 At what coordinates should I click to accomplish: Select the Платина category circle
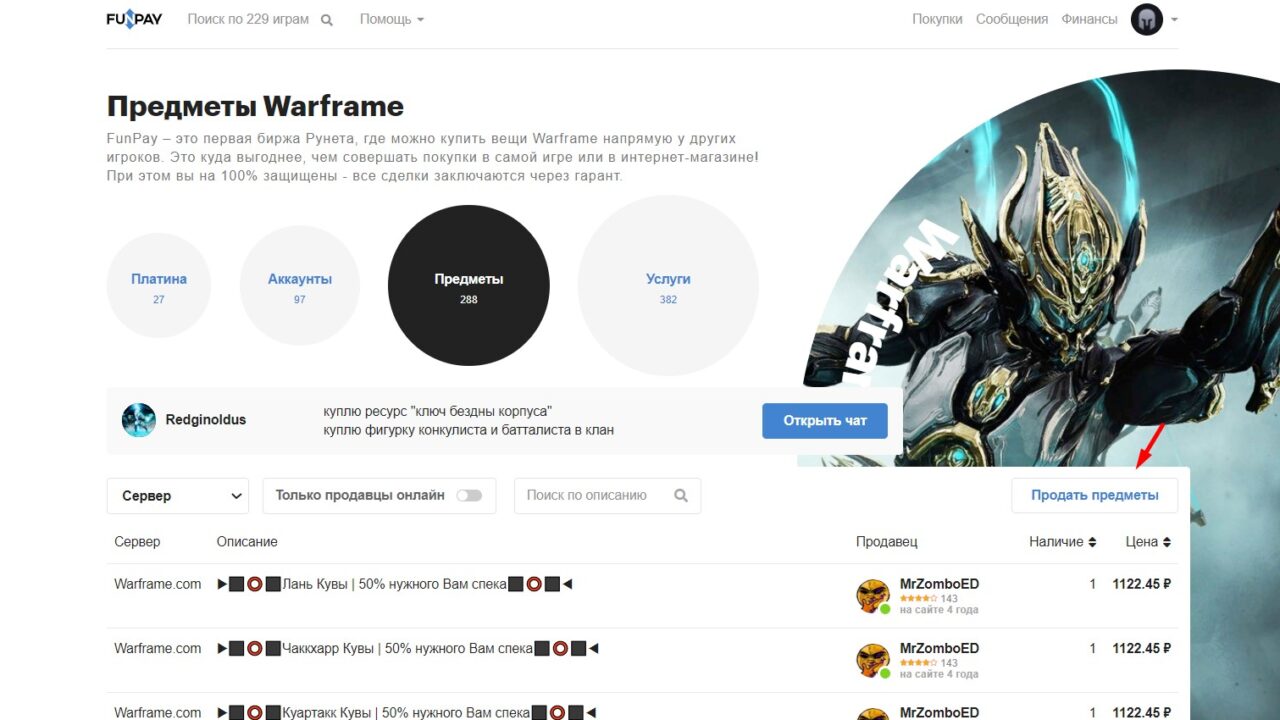tap(159, 286)
